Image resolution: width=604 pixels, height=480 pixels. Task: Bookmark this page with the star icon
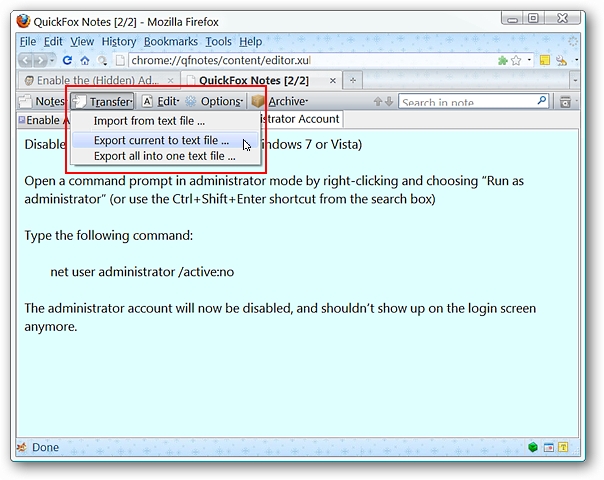coord(516,60)
